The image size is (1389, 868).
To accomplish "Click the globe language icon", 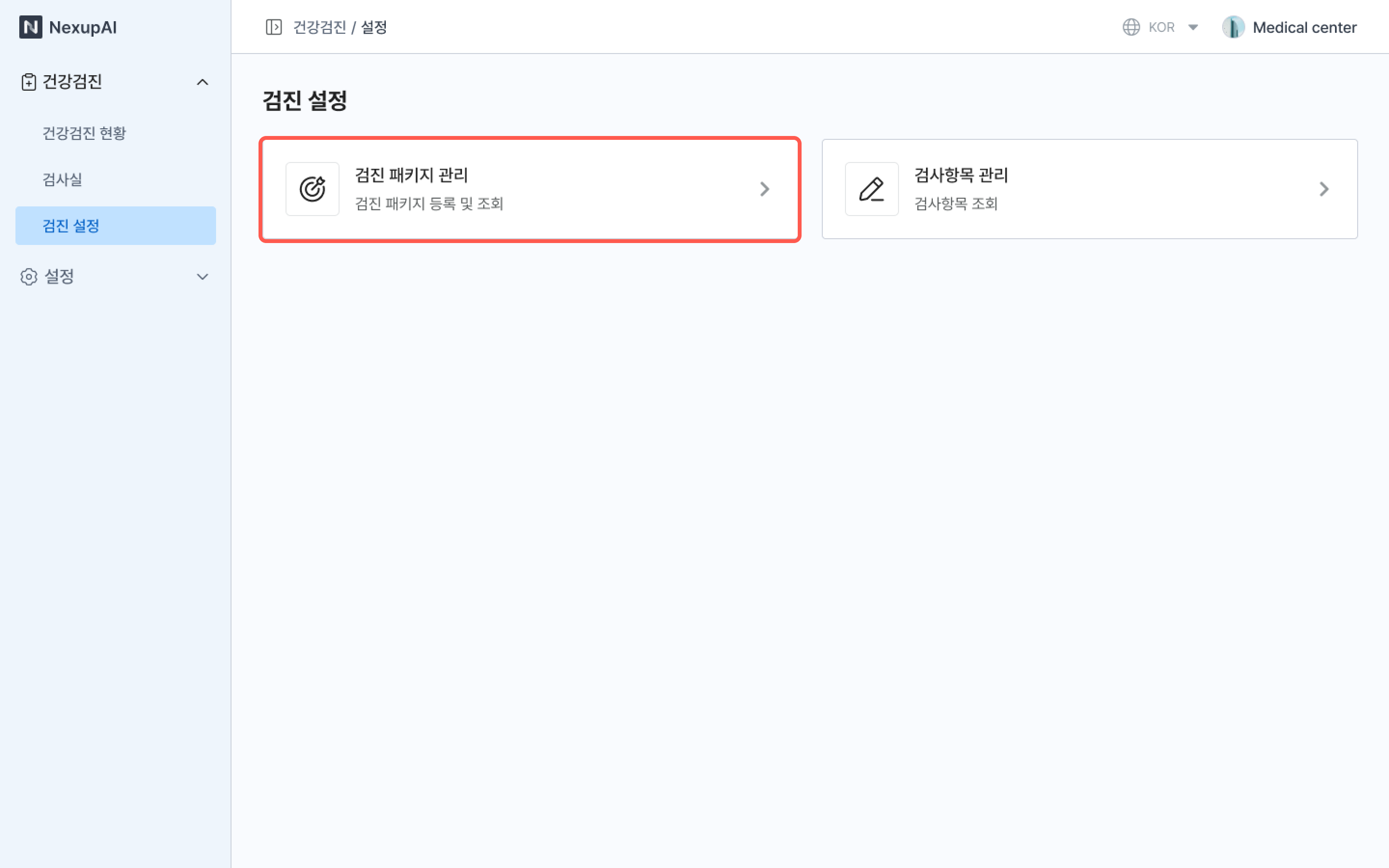I will coord(1130,27).
